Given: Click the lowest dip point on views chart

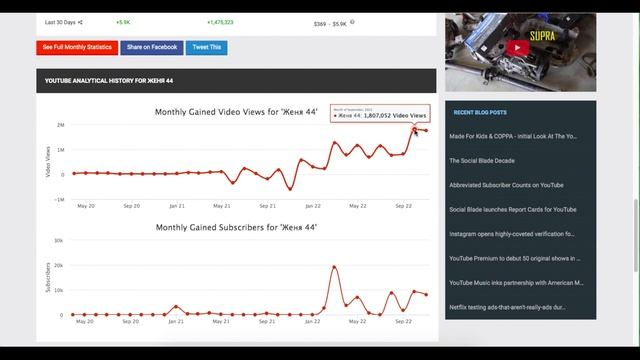Looking at the screenshot, I should point(290,189).
